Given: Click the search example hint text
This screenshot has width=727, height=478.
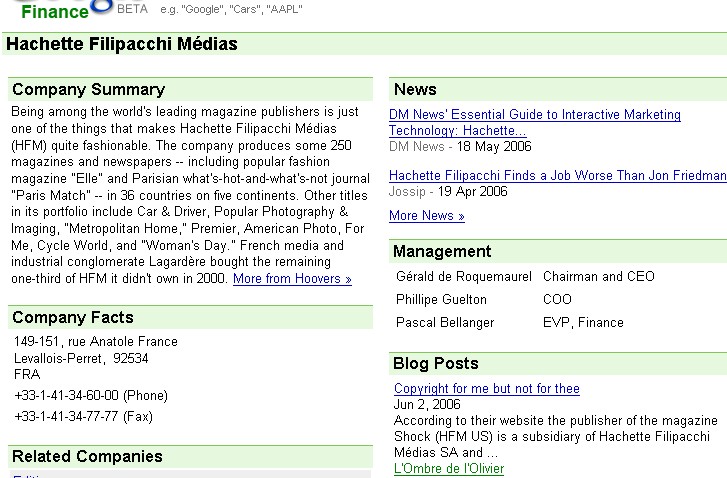Looking at the screenshot, I should (231, 9).
